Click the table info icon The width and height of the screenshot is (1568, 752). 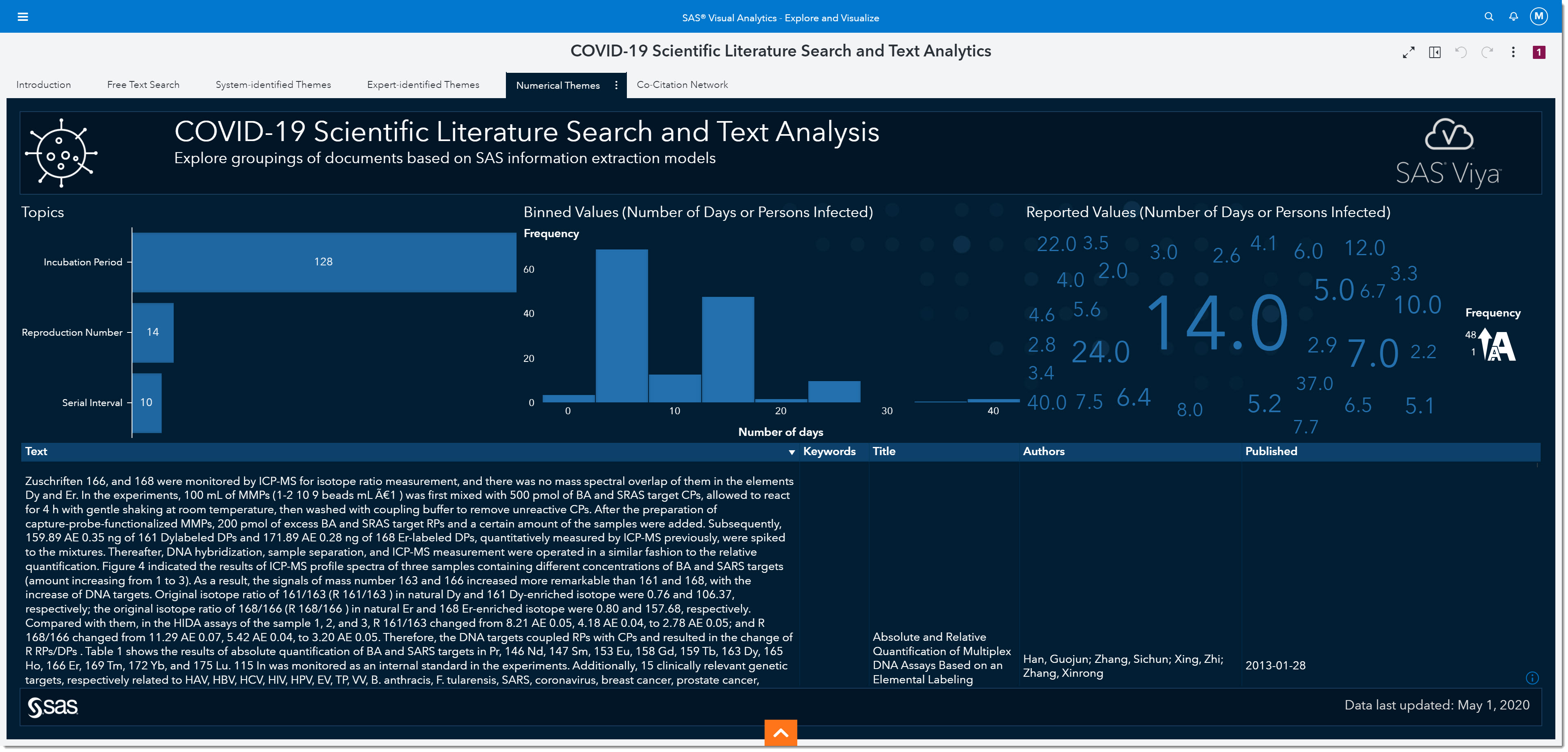[1532, 678]
